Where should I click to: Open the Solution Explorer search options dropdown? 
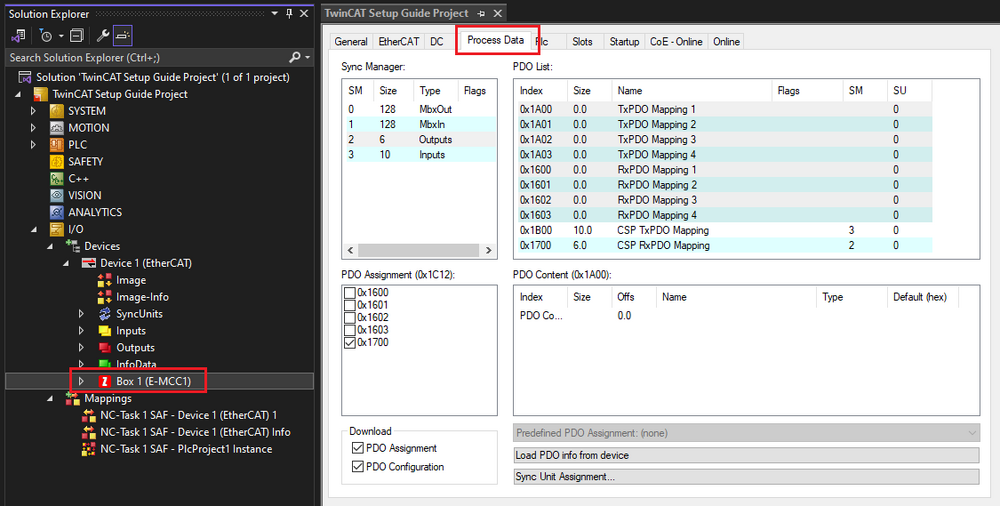(307, 57)
